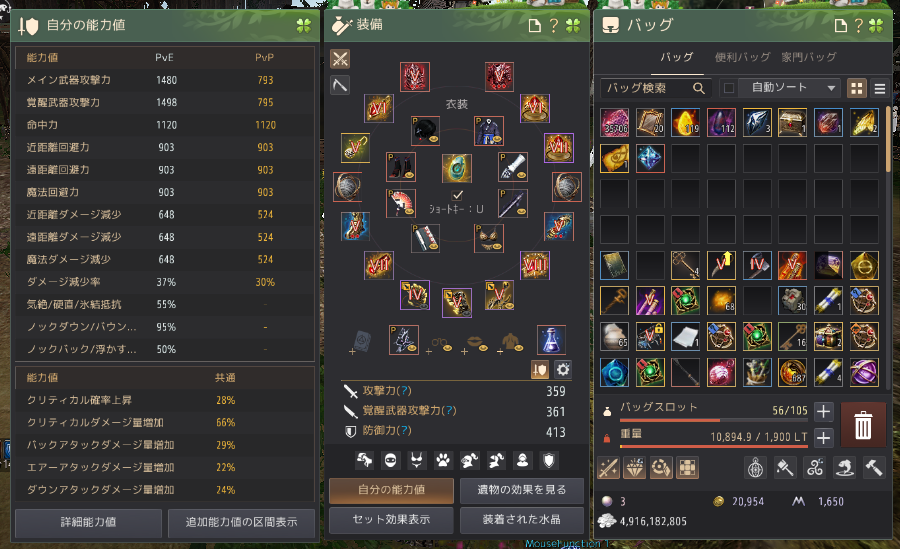The height and width of the screenshot is (549, 900).
Task: Click the セット効果表示 button
Action: click(x=391, y=520)
